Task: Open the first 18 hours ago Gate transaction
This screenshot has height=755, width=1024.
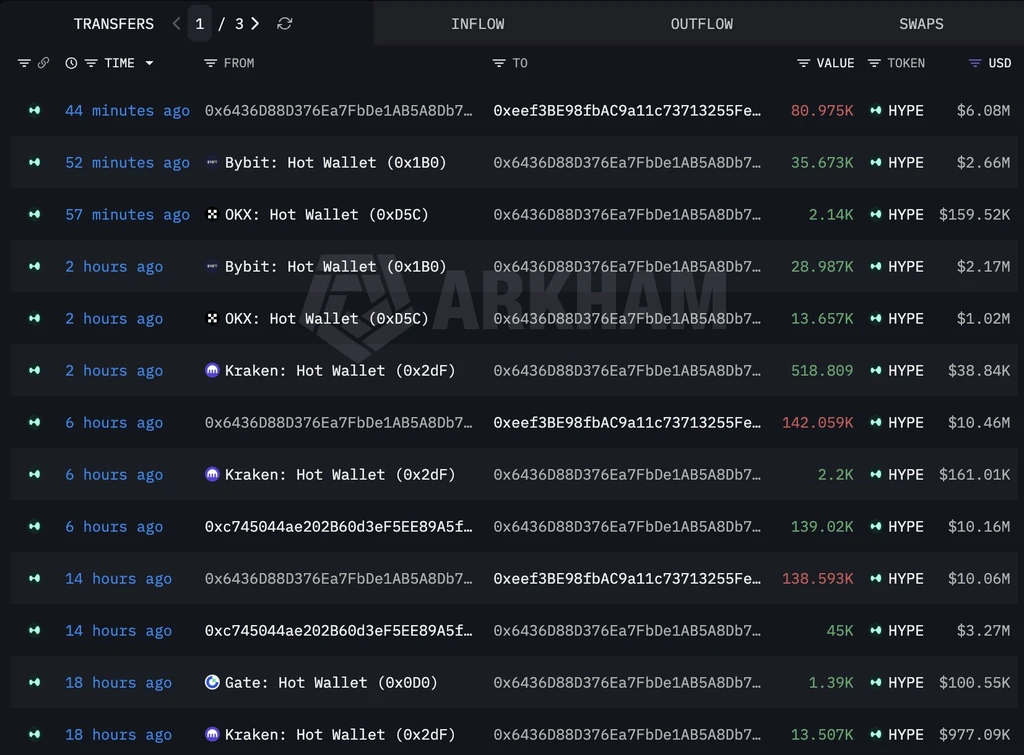Action: click(118, 683)
